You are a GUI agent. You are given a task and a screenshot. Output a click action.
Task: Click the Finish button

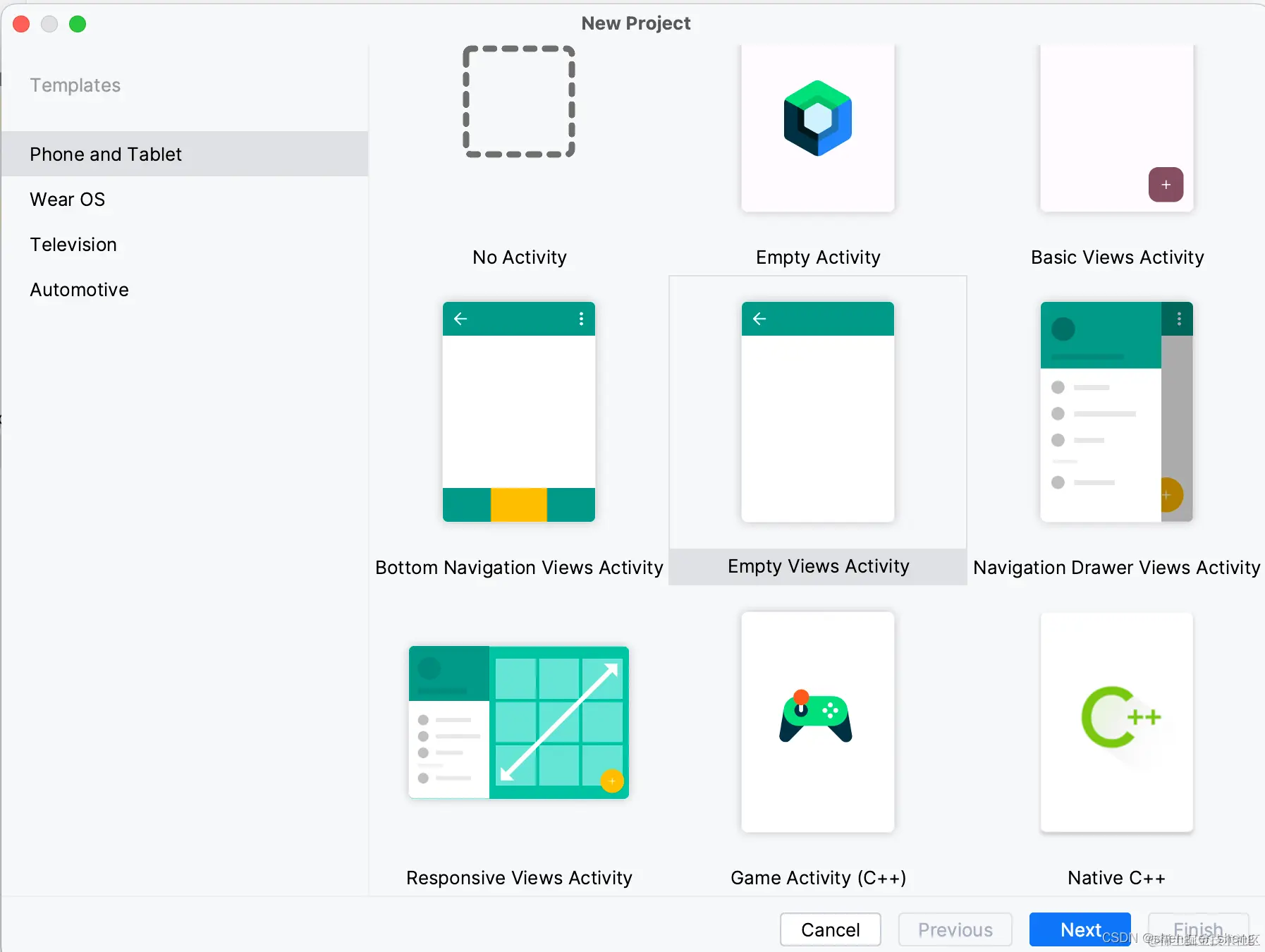pos(1199,929)
